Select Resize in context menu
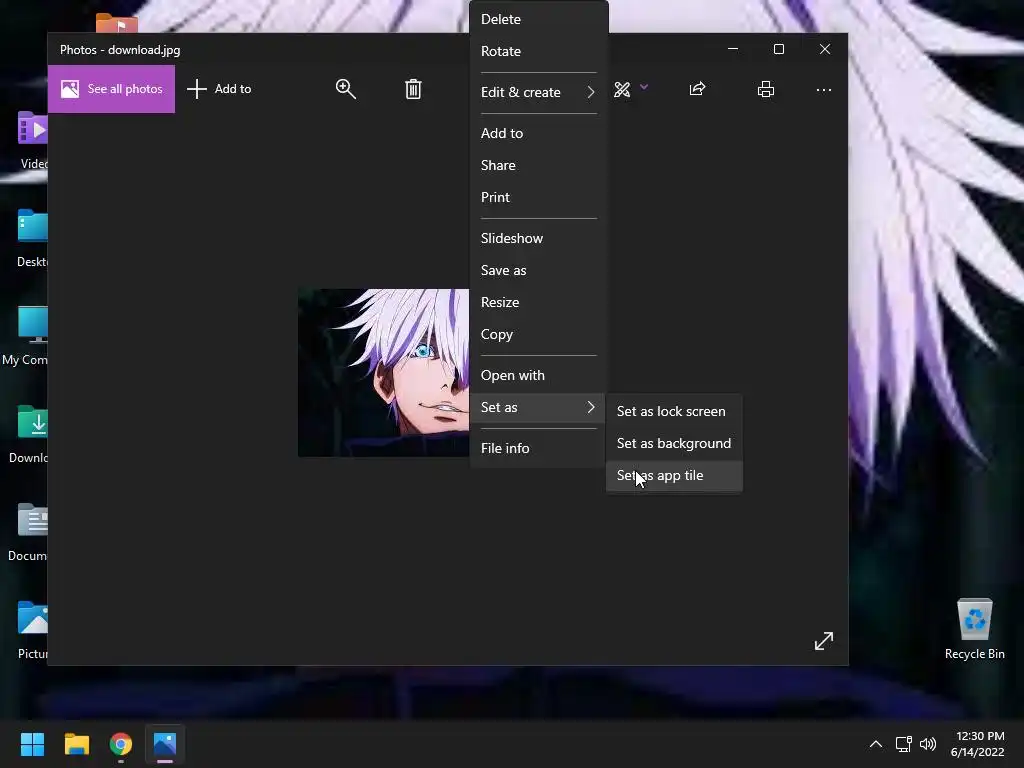The image size is (1024, 768). (x=539, y=302)
